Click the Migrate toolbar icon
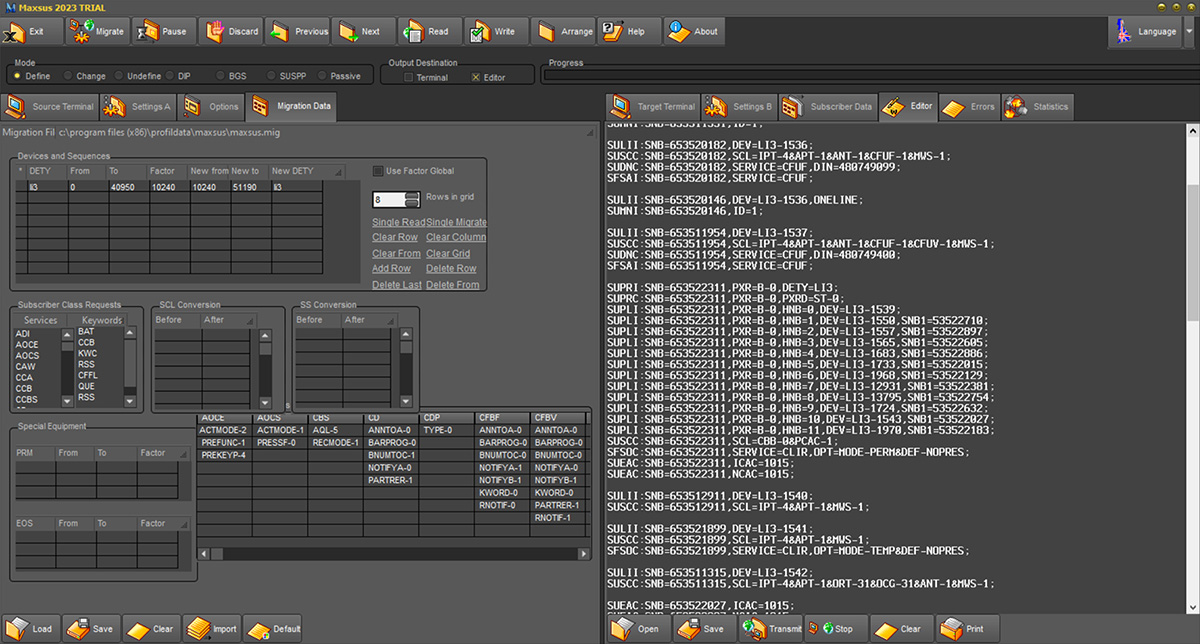1200x644 pixels. click(x=80, y=31)
